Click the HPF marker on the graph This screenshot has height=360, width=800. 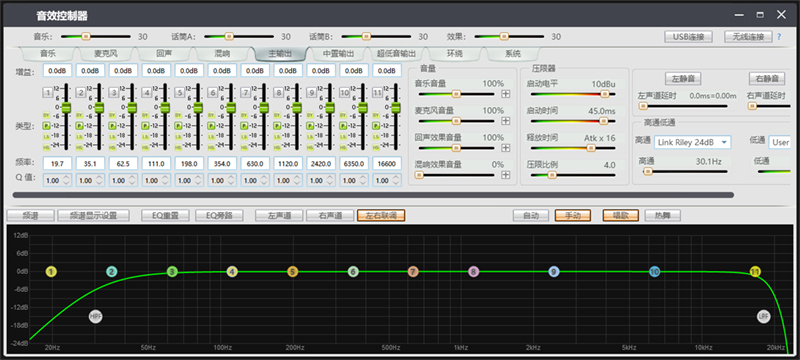pyautogui.click(x=95, y=316)
